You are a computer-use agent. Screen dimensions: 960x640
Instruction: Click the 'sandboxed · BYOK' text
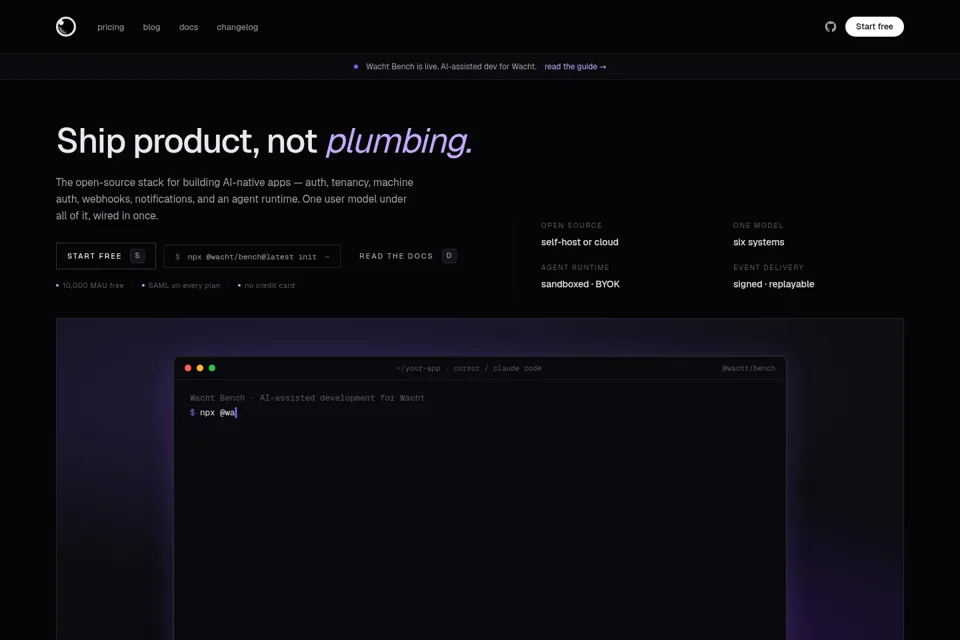point(580,284)
